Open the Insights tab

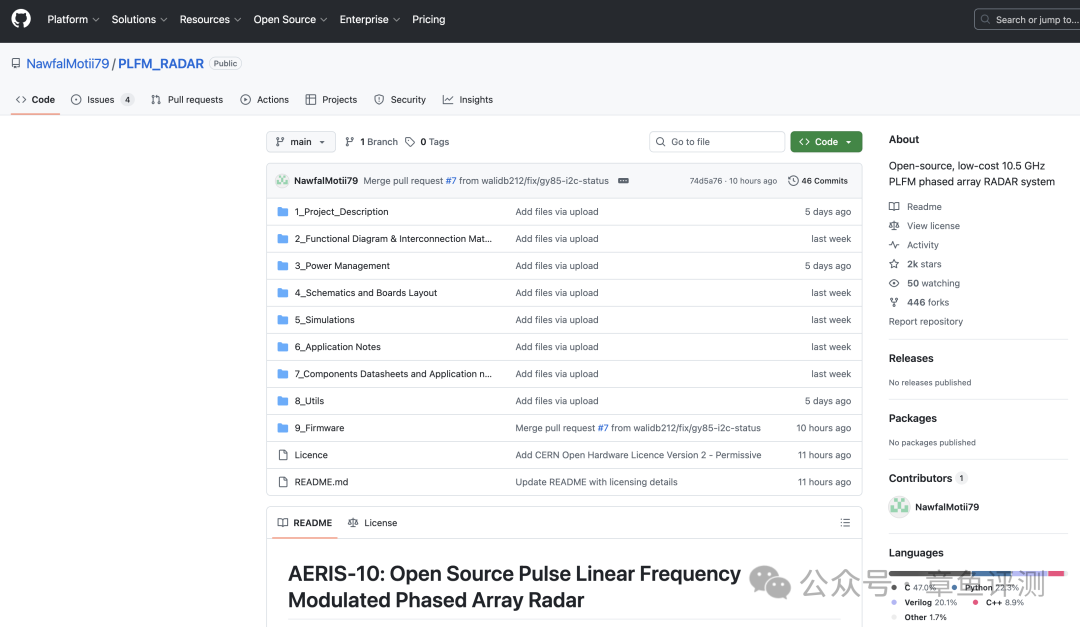coord(468,99)
